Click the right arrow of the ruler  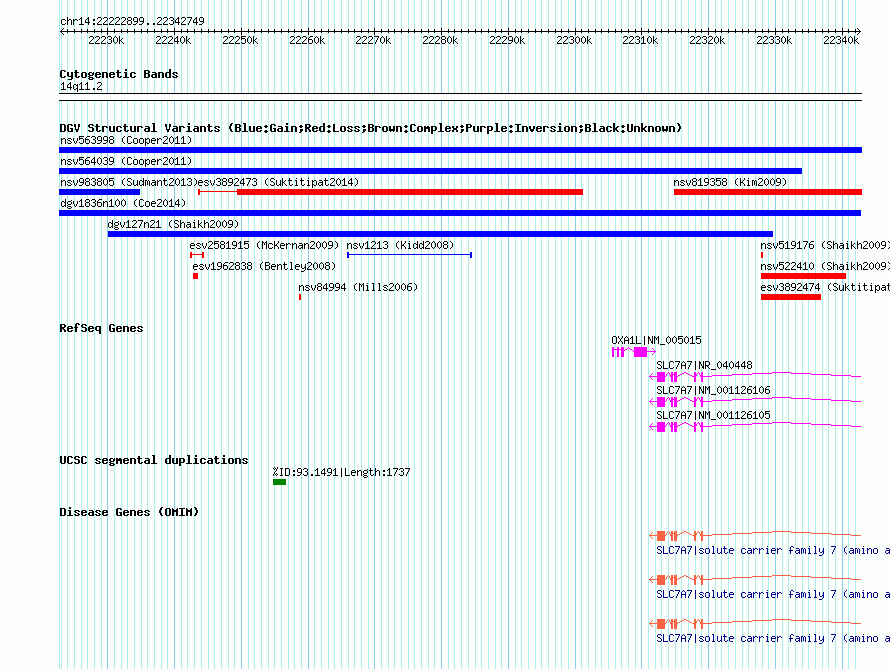[x=859, y=32]
